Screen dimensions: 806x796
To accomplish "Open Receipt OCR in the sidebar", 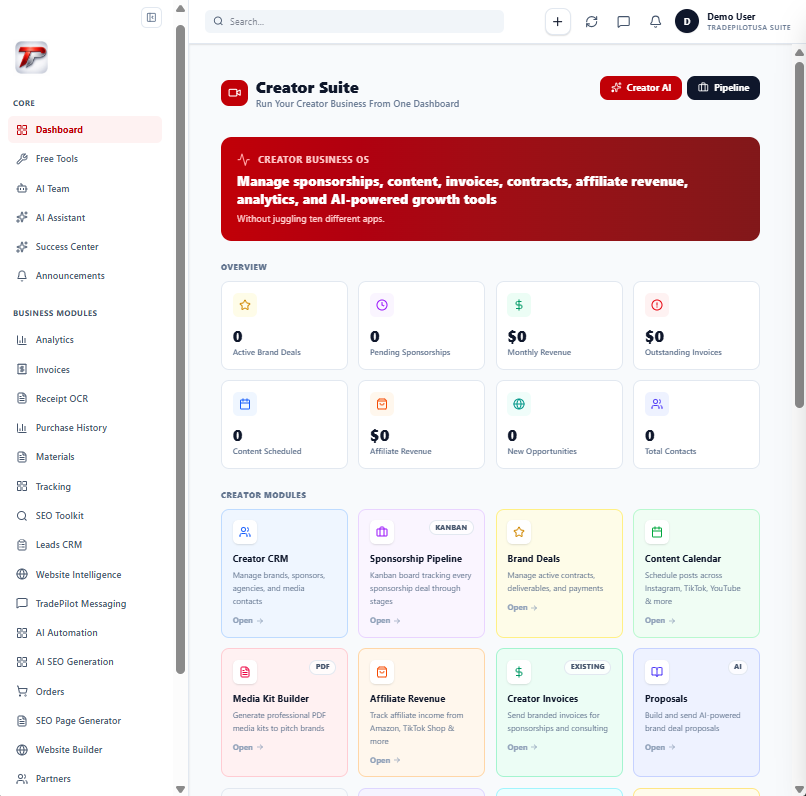I will tap(85, 399).
